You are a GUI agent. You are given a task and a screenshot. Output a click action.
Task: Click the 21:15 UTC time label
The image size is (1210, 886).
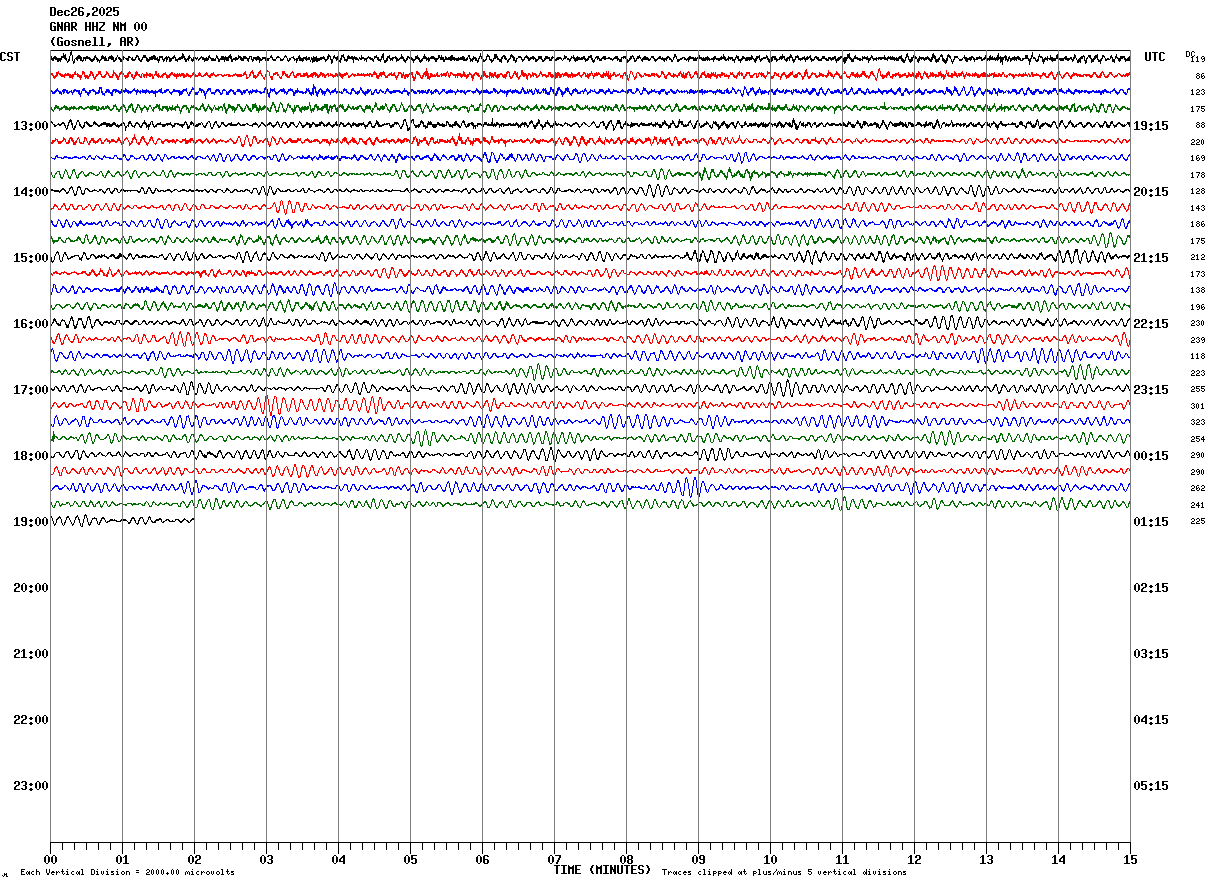coord(1151,258)
